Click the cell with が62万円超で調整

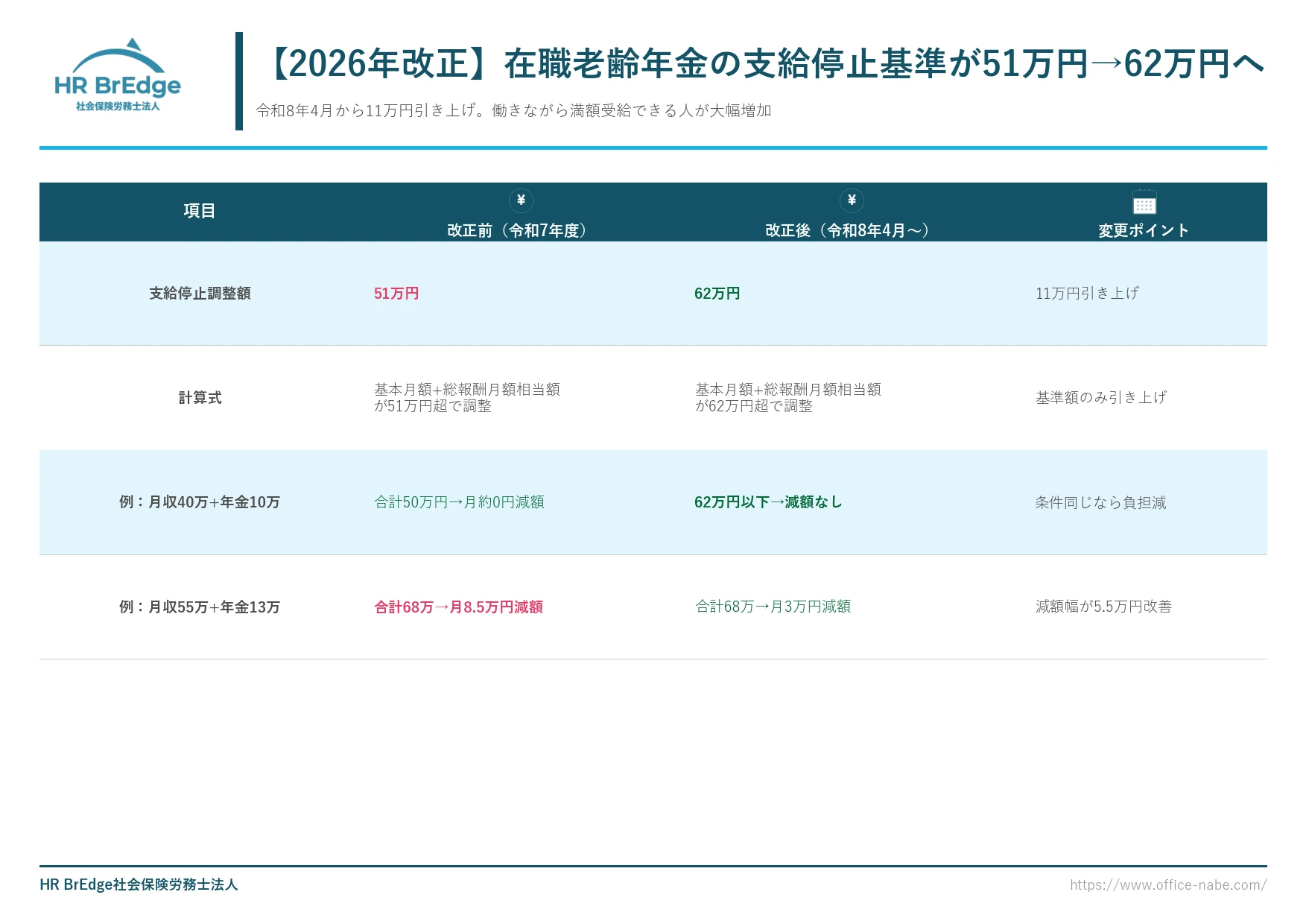click(787, 398)
